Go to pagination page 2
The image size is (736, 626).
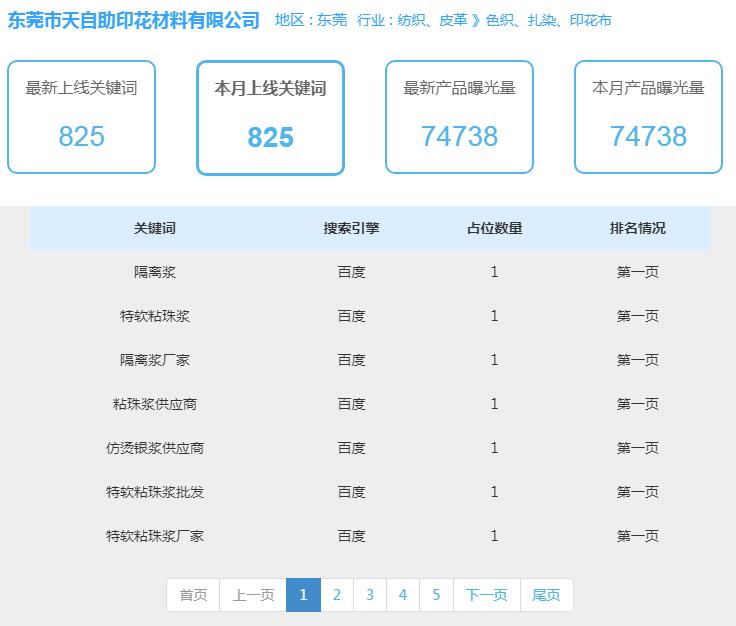tap(337, 595)
